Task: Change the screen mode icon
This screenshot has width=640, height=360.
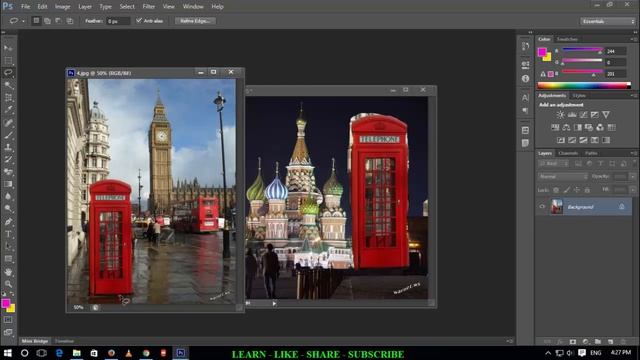Action: point(8,332)
